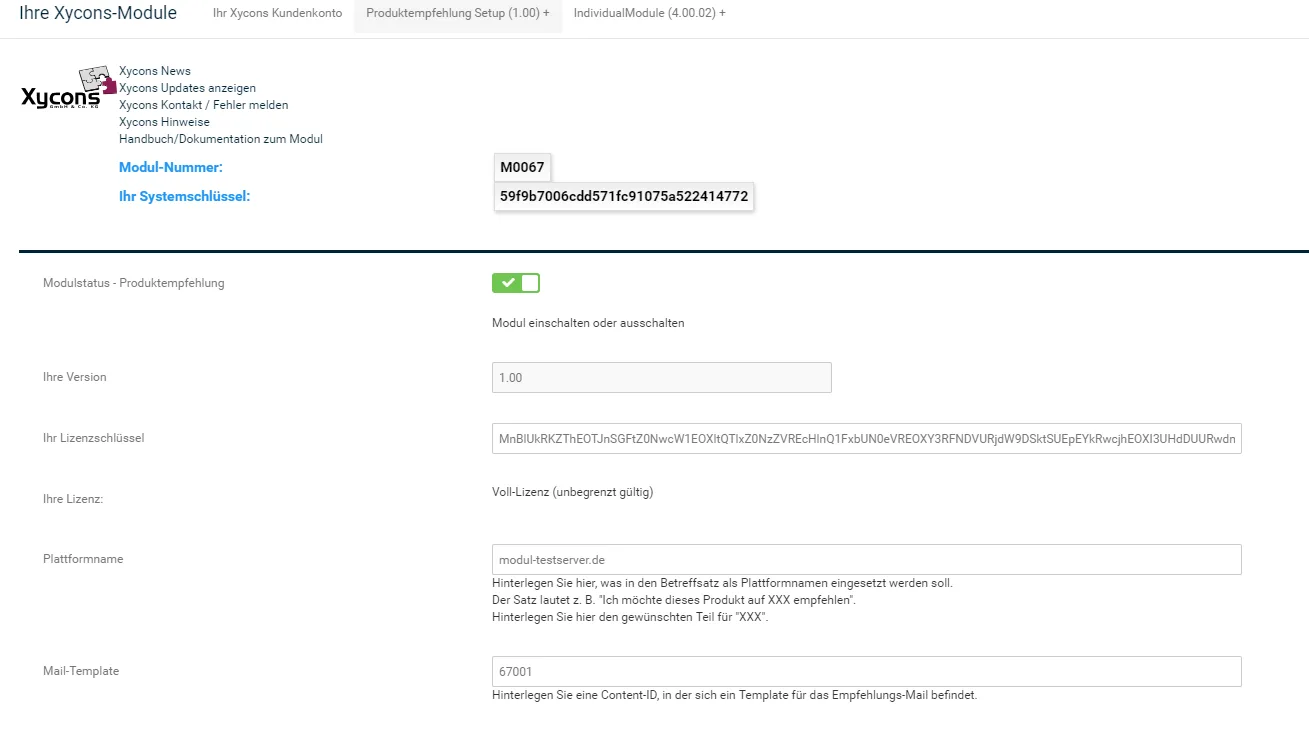
Task: Click the Ihr Lizenzschlüssel label
Action: (94, 438)
